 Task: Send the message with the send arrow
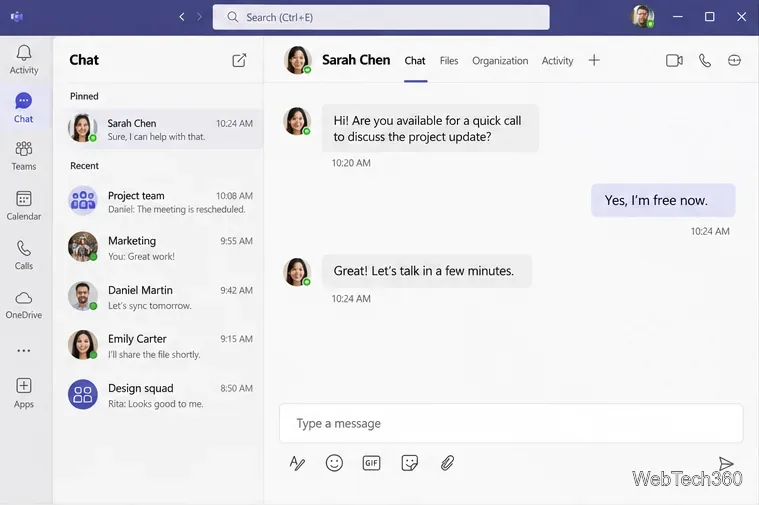(726, 463)
